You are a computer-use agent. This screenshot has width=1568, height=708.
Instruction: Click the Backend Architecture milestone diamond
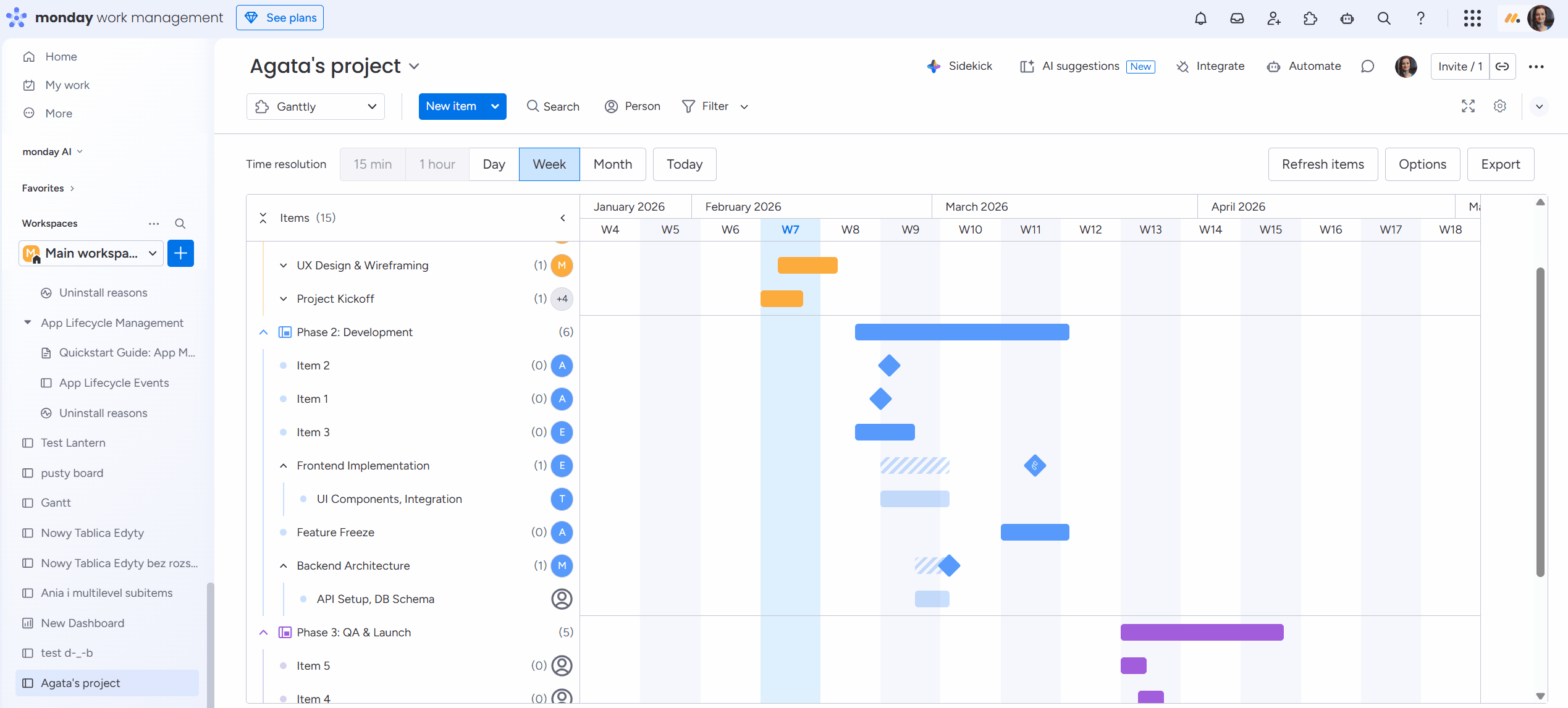click(x=949, y=566)
